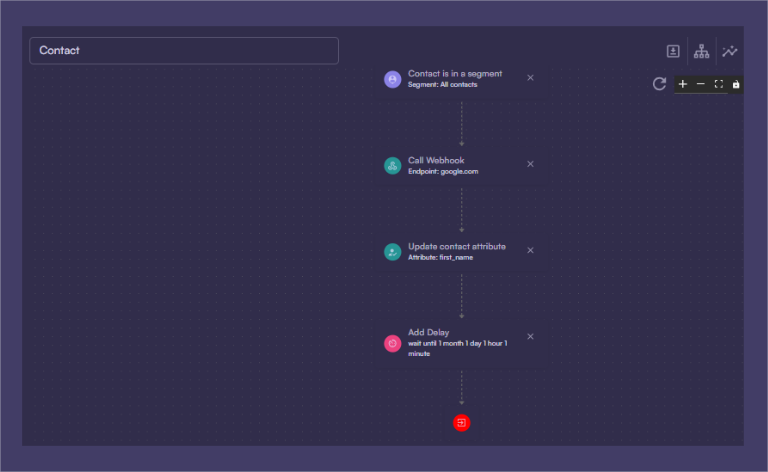Open the flow hierarchy view icon
The image size is (768, 472).
tap(701, 51)
